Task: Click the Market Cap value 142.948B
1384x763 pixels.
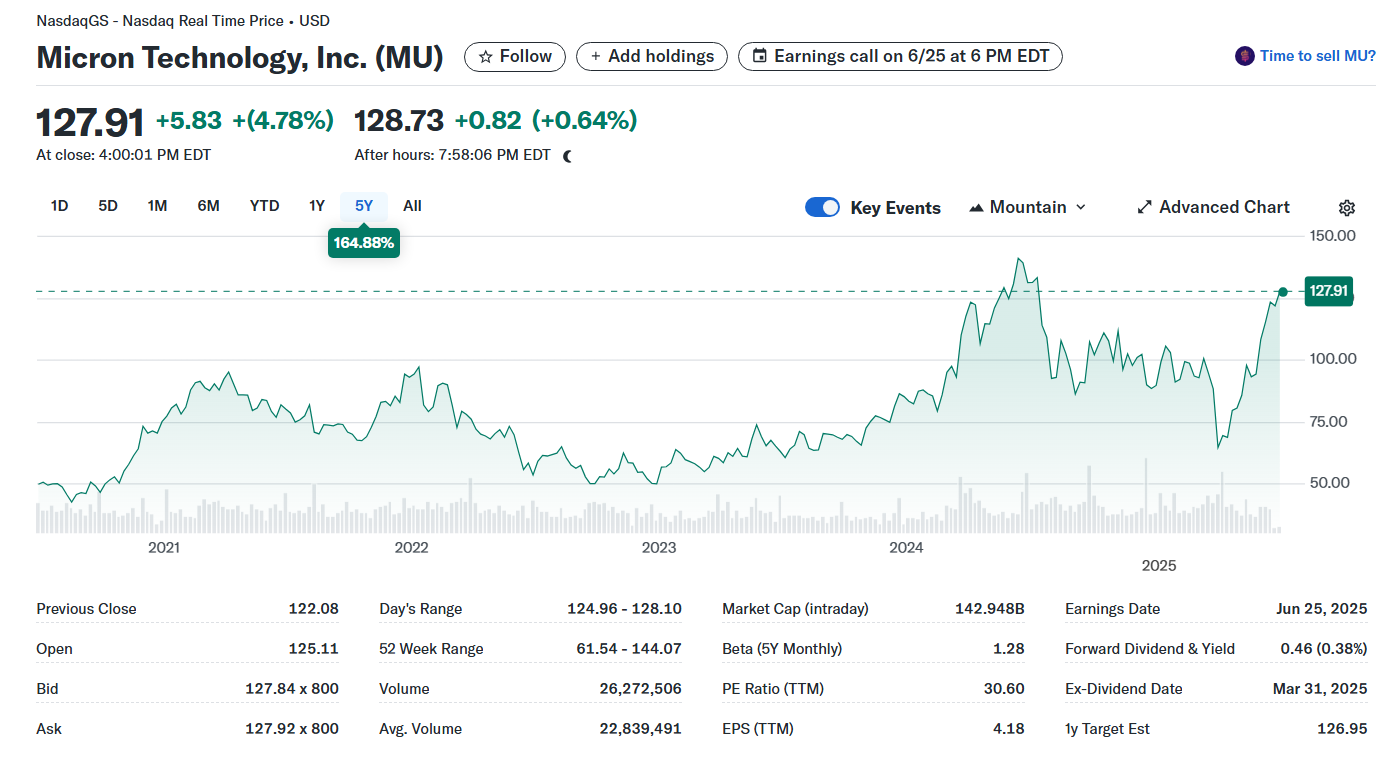Action: click(990, 609)
